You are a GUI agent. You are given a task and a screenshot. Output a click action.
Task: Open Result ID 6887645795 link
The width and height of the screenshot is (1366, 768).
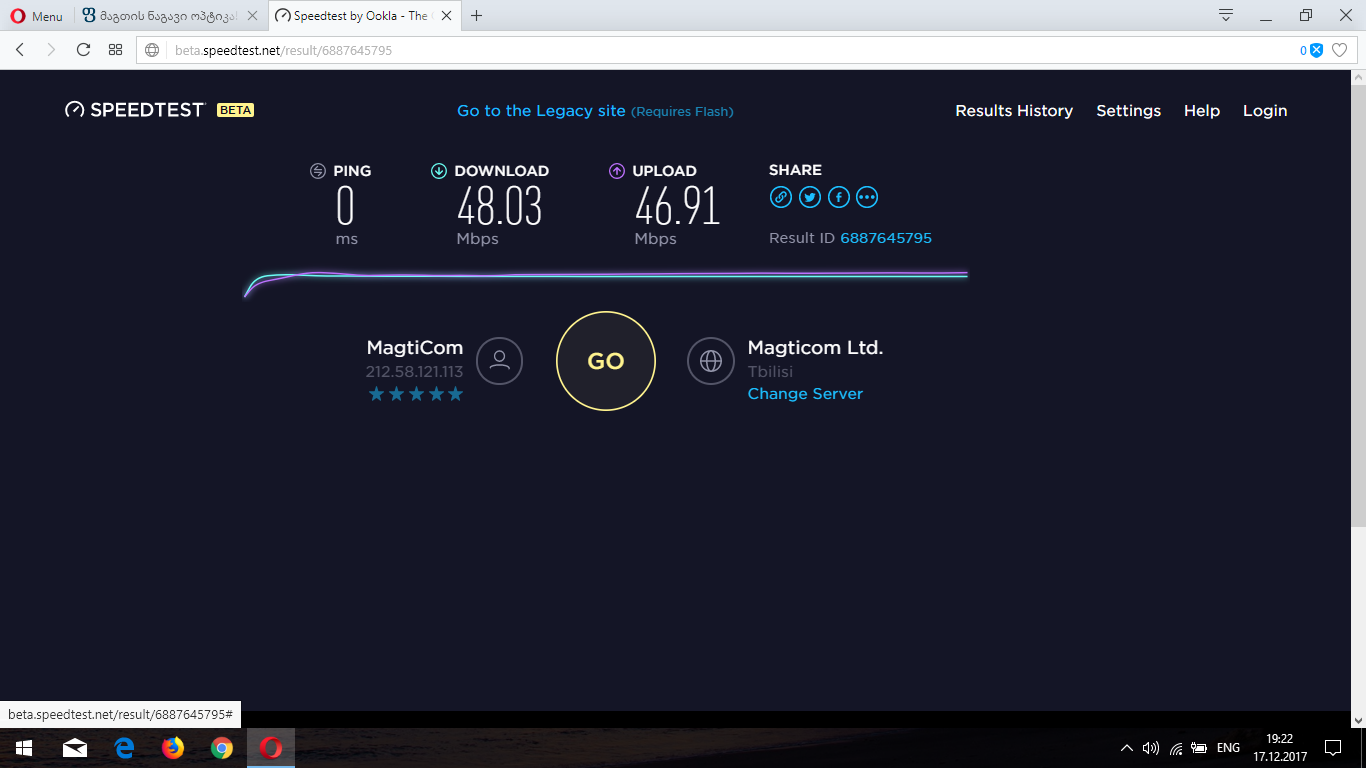(x=886, y=238)
